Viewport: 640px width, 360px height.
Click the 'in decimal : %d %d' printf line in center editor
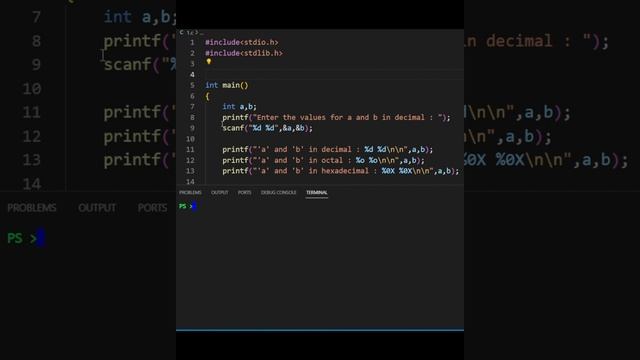pyautogui.click(x=327, y=149)
